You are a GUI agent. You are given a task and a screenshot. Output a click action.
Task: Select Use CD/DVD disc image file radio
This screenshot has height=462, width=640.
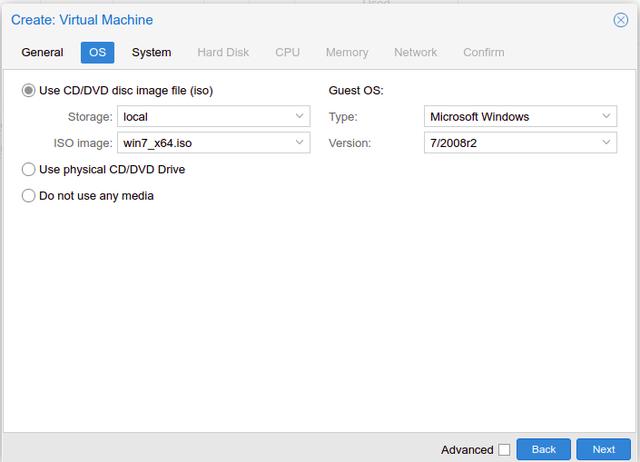point(28,90)
